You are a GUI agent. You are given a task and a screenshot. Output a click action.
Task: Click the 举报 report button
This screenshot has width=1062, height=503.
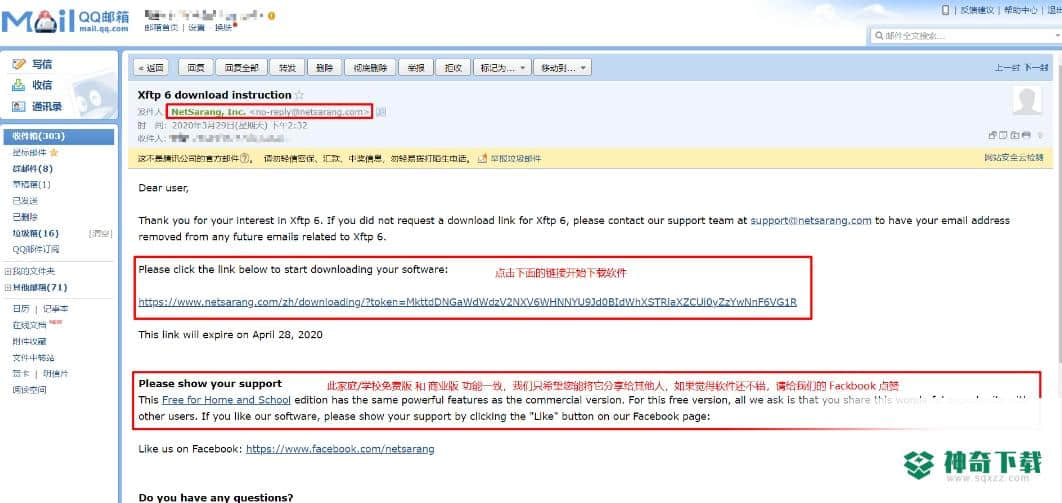pos(416,68)
